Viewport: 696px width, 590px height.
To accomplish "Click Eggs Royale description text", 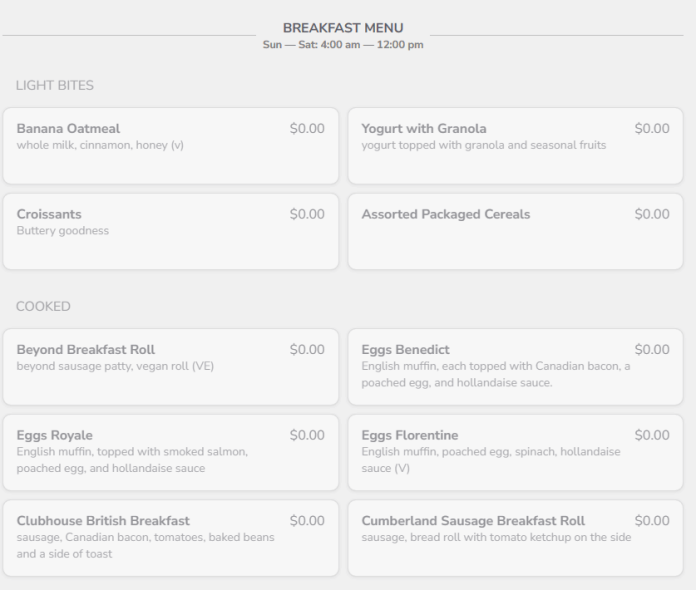I will [x=132, y=460].
